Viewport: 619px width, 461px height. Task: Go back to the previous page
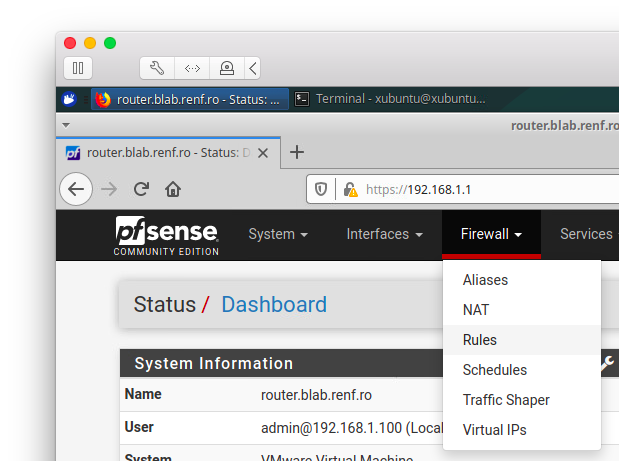[x=76, y=189]
